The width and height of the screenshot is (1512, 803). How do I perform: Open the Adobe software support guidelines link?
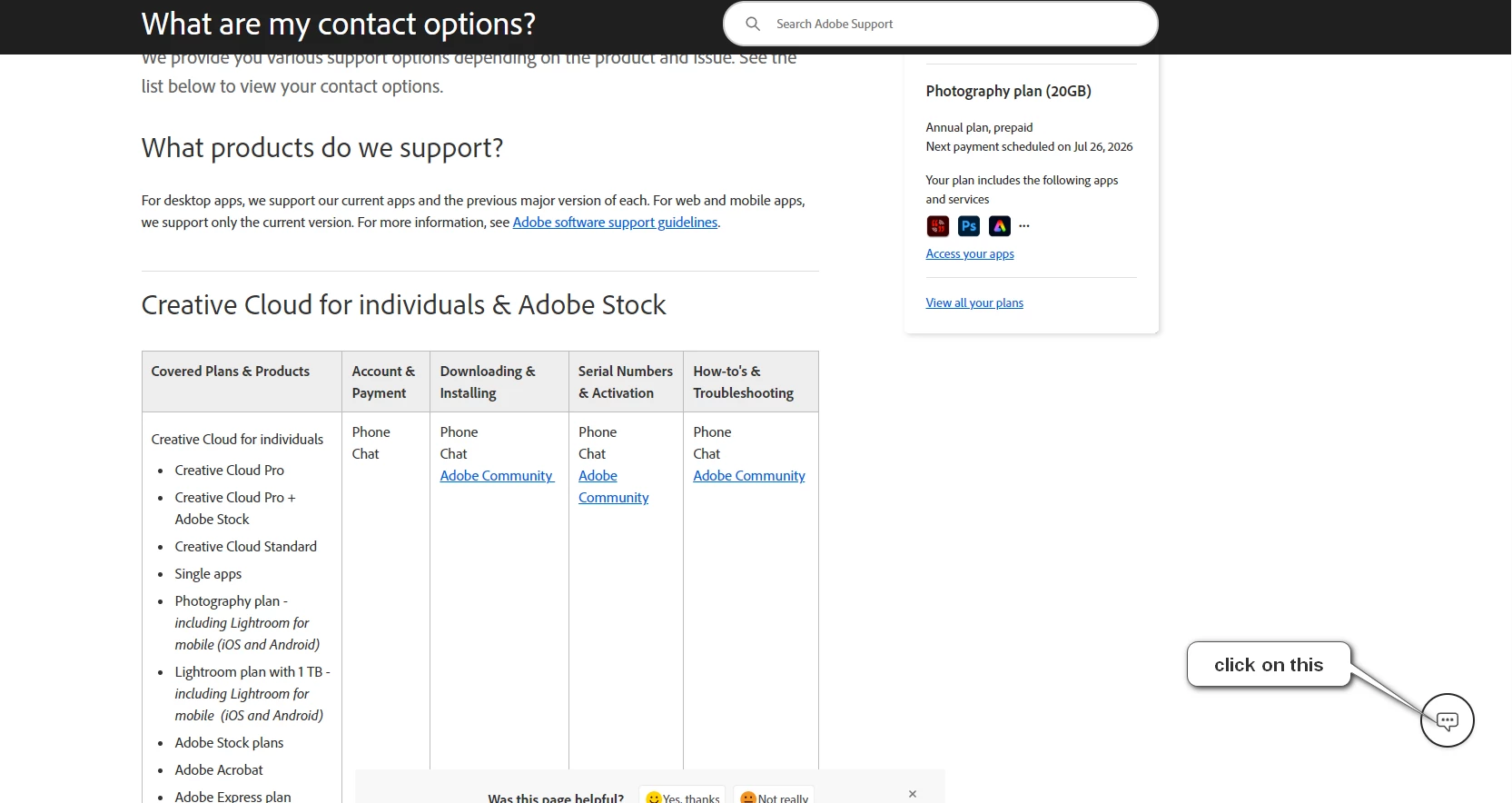point(615,223)
